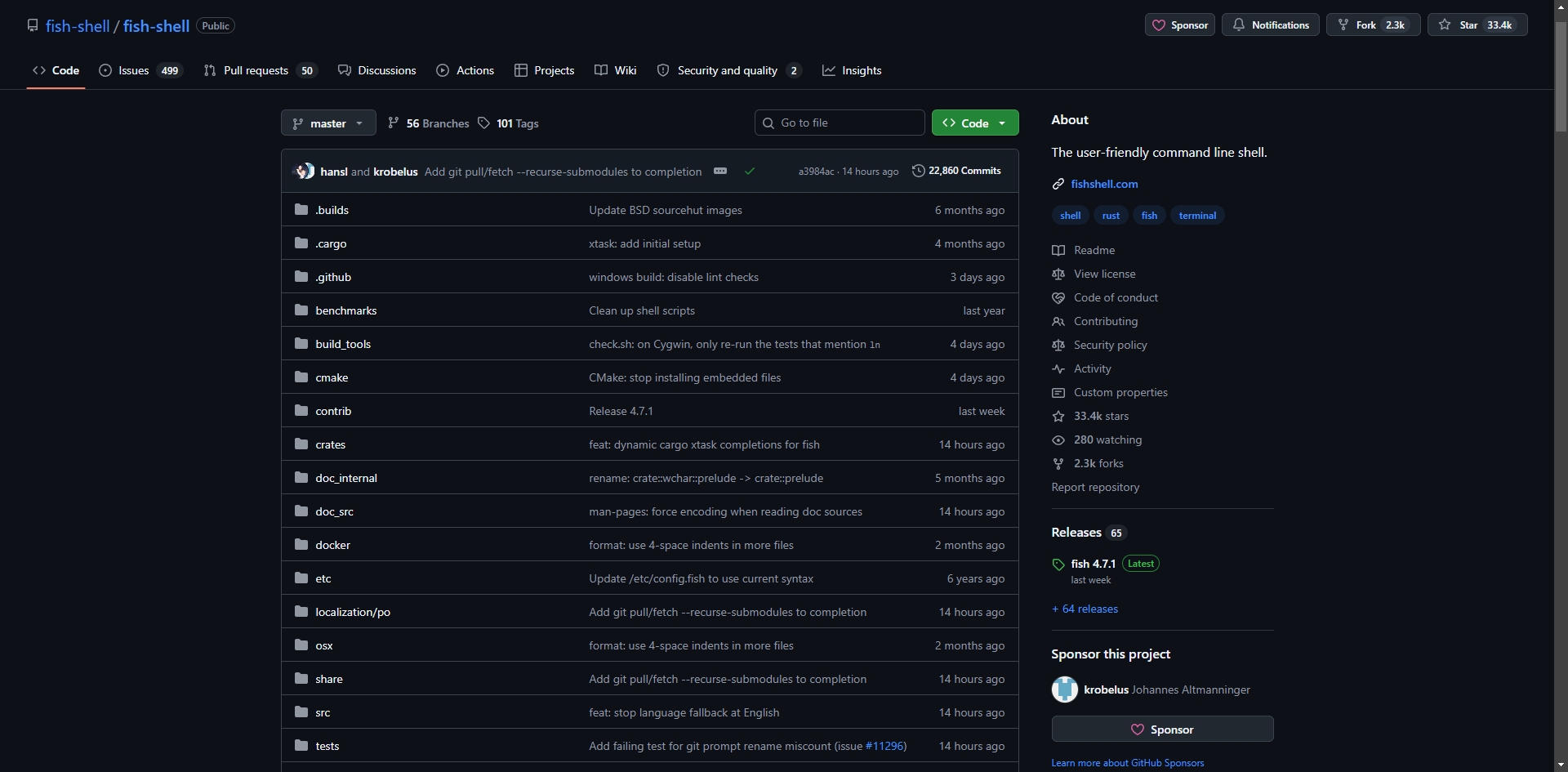Click the repository icon beside fish-shell owner

coord(33,25)
